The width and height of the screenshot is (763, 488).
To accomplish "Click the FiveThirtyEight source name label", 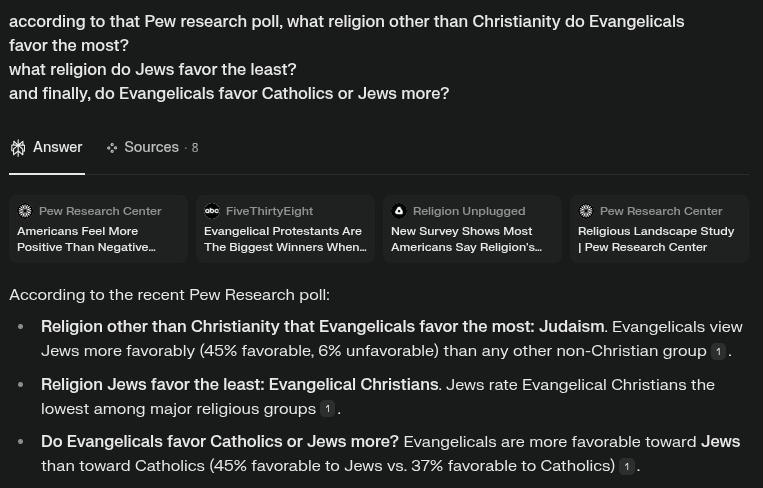I will (270, 211).
